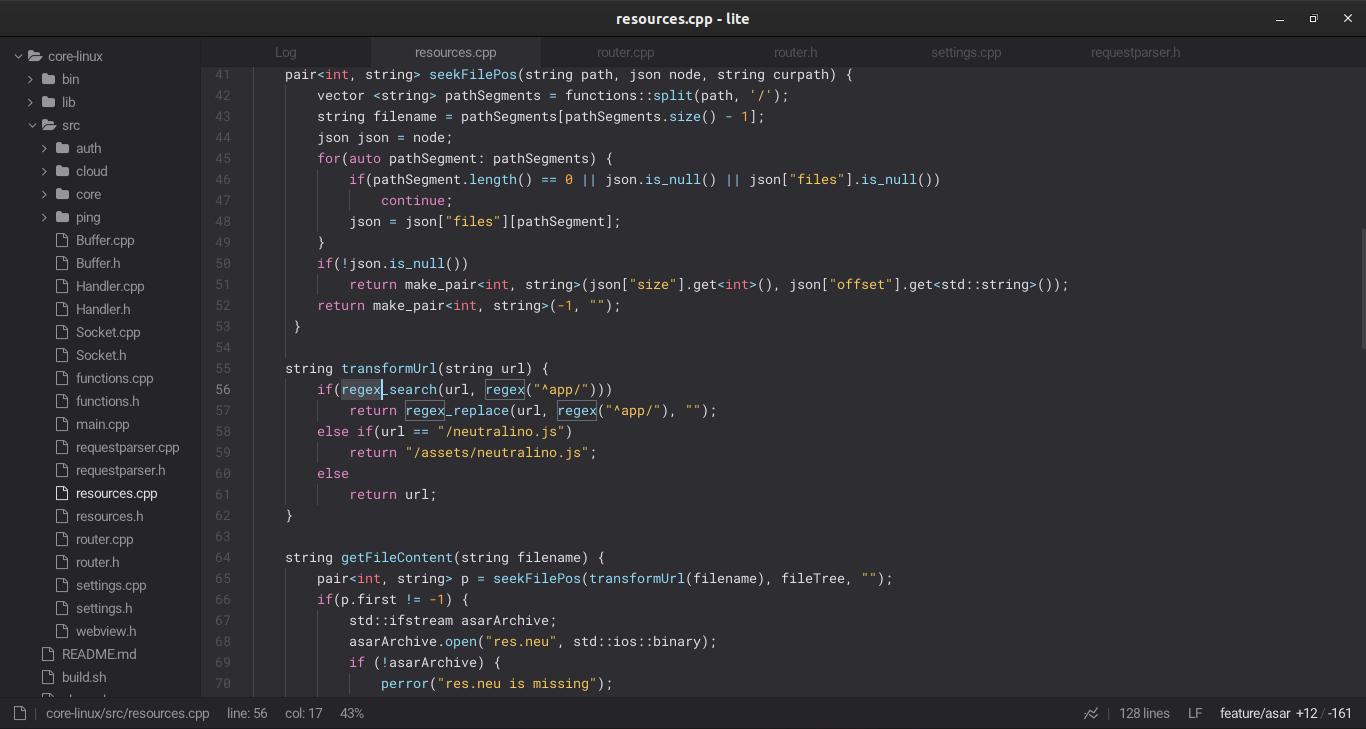The image size is (1366, 729).
Task: Click the 'line: 56' status indicator
Action: [247, 713]
